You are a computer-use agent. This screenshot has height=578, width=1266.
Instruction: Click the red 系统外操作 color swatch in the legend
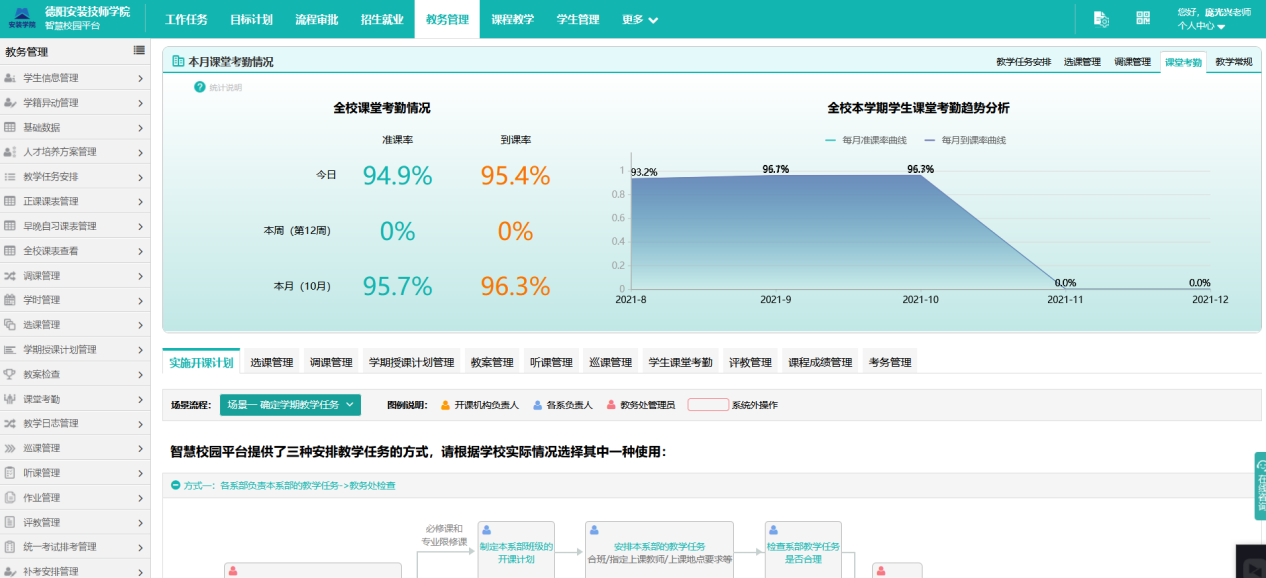click(709, 404)
